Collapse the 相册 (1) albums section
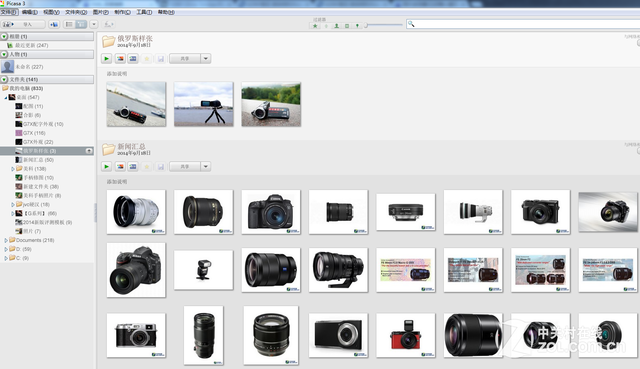Viewport: 640px width, 369px height. pos(4,36)
